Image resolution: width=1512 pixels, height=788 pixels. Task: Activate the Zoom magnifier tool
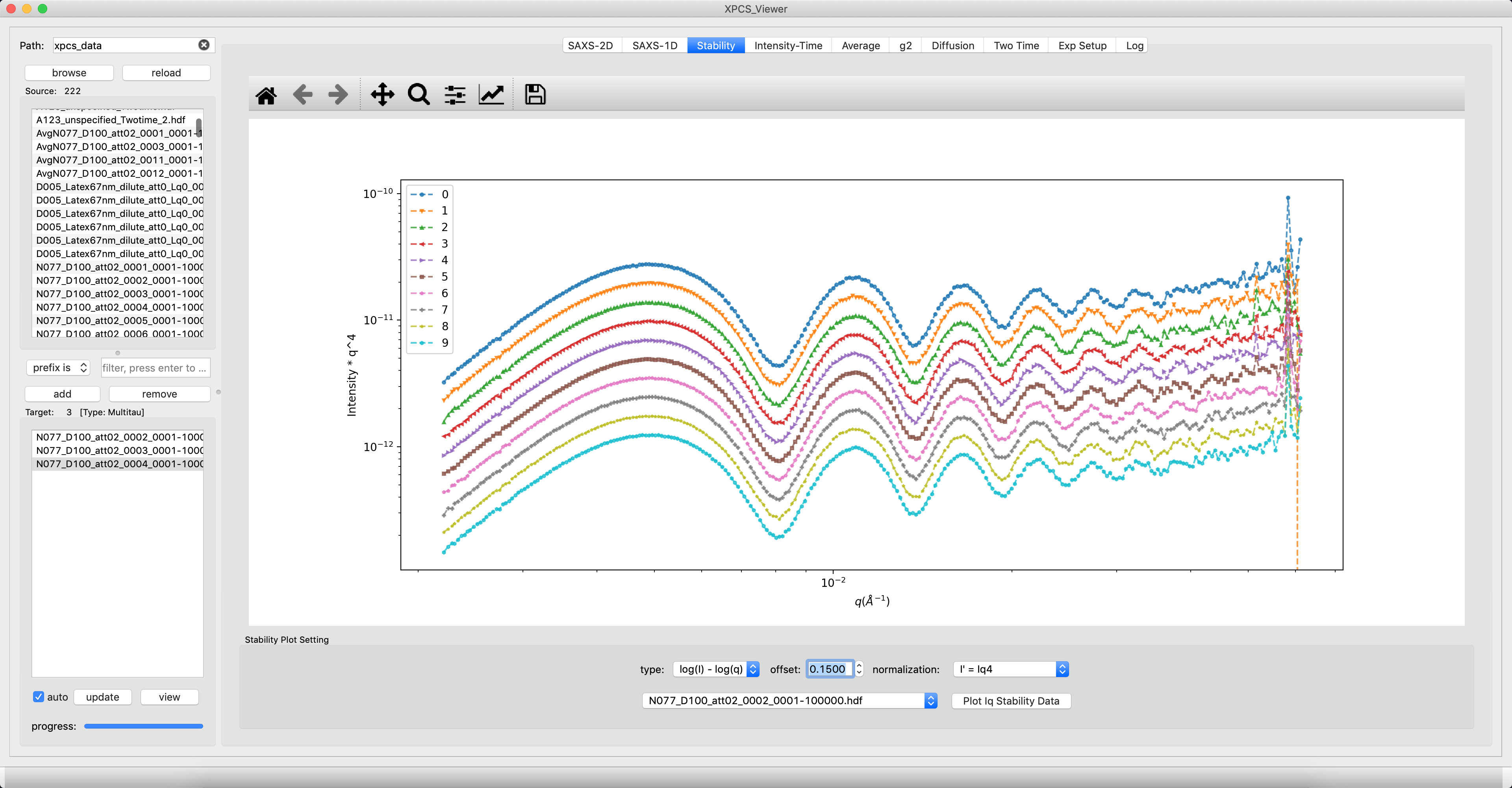[x=419, y=94]
